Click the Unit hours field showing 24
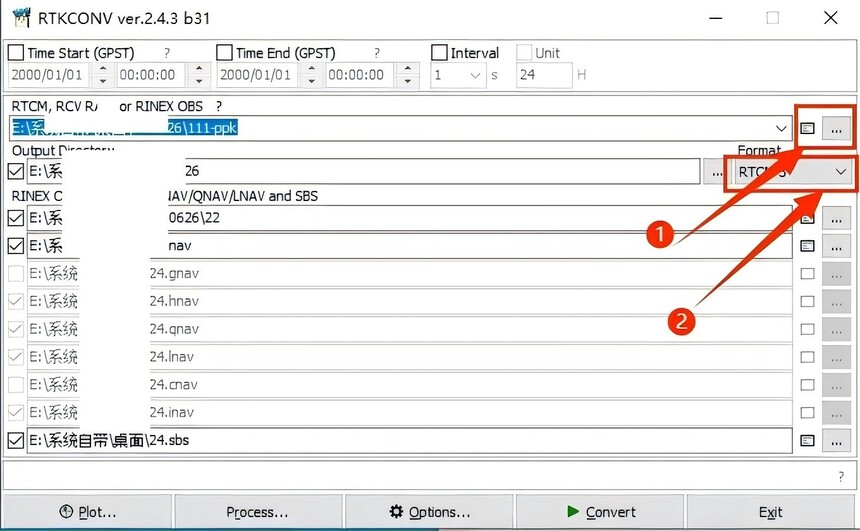Viewport: 860px width, 531px height. [544, 75]
